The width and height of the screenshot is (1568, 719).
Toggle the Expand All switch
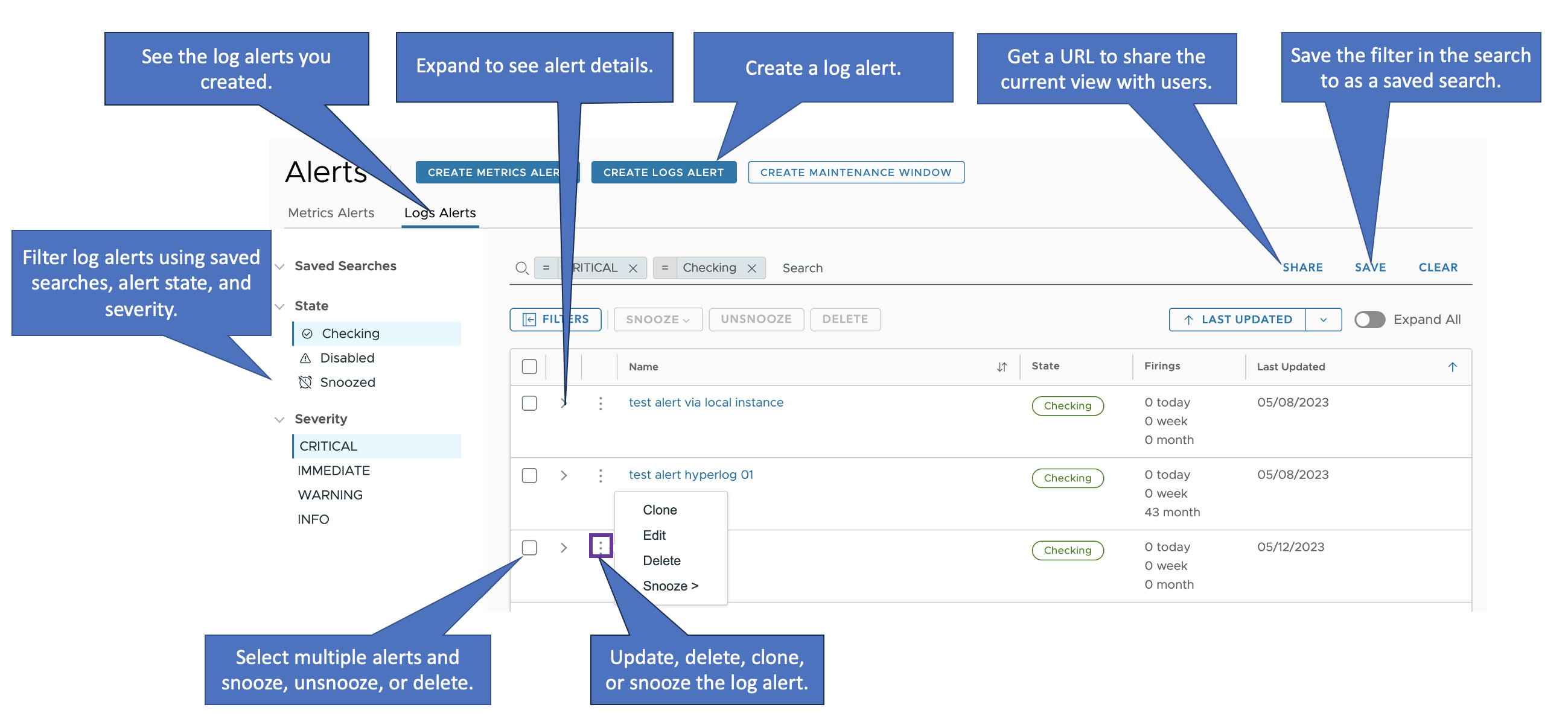tap(1373, 320)
